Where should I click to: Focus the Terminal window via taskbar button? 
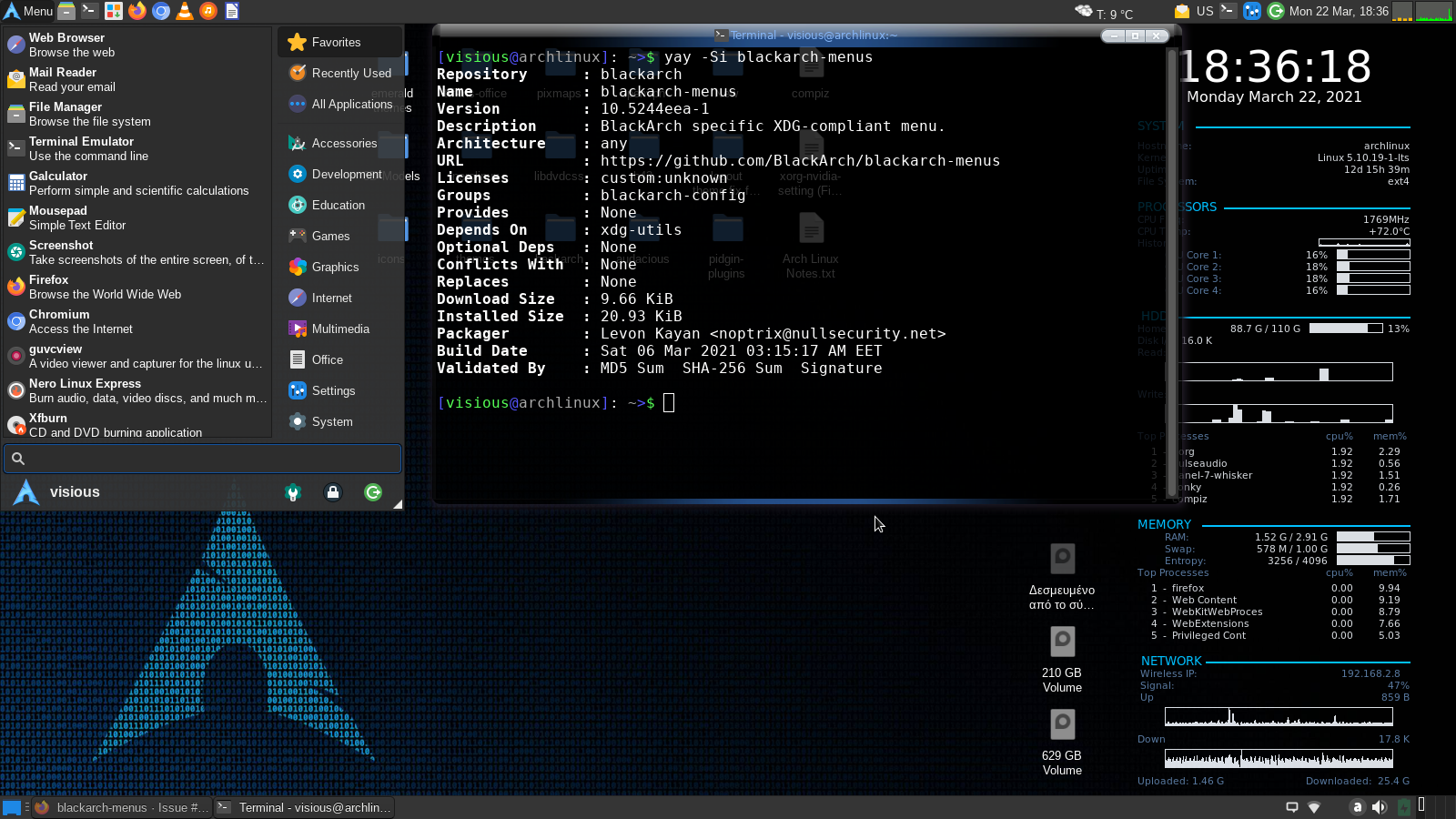coord(303,807)
